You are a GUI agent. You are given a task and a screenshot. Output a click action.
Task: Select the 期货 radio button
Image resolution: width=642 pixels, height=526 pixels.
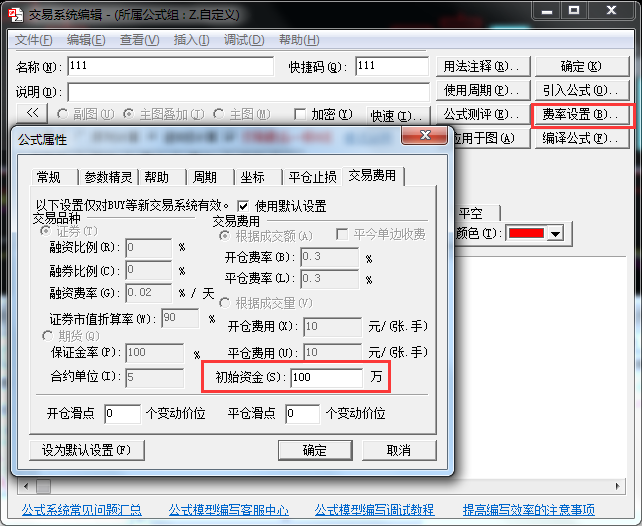[x=48, y=336]
